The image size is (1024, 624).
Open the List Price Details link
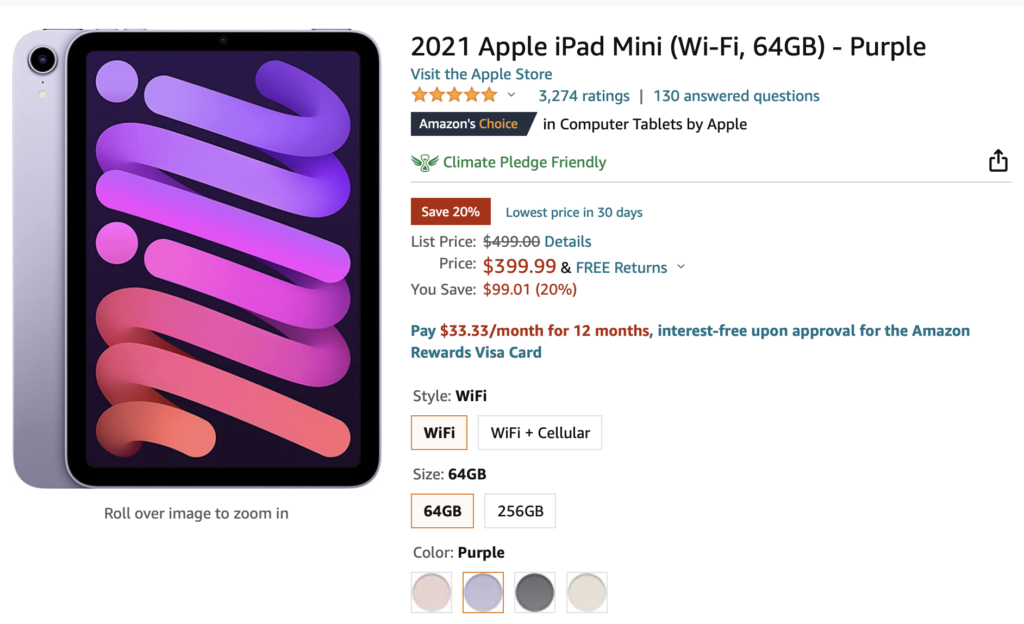point(567,241)
